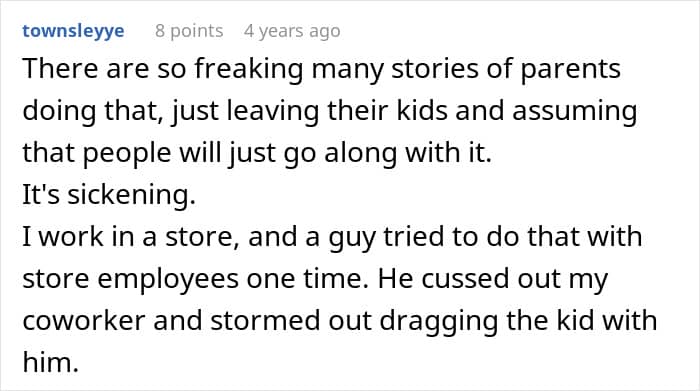Click the word "coworker" in the comment
Viewport: 700px width, 391px height.
tap(84, 321)
